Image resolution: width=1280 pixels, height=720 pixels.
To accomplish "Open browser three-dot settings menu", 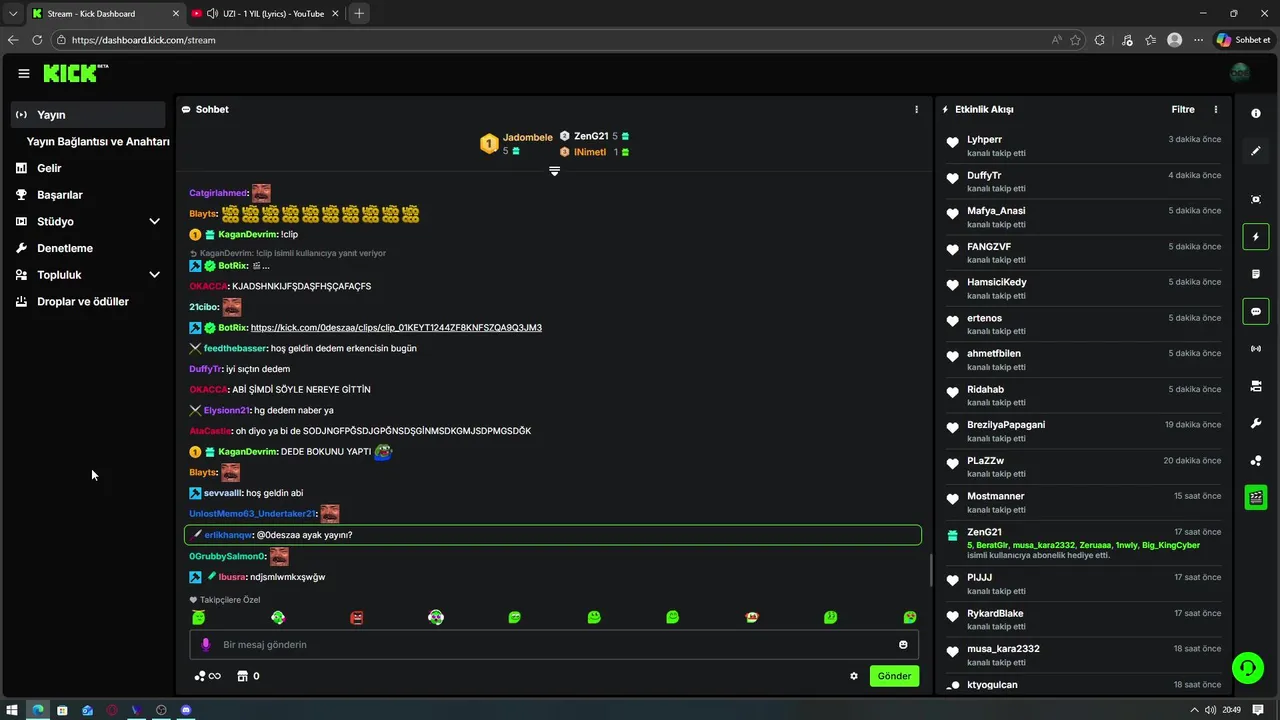I will pyautogui.click(x=1198, y=40).
